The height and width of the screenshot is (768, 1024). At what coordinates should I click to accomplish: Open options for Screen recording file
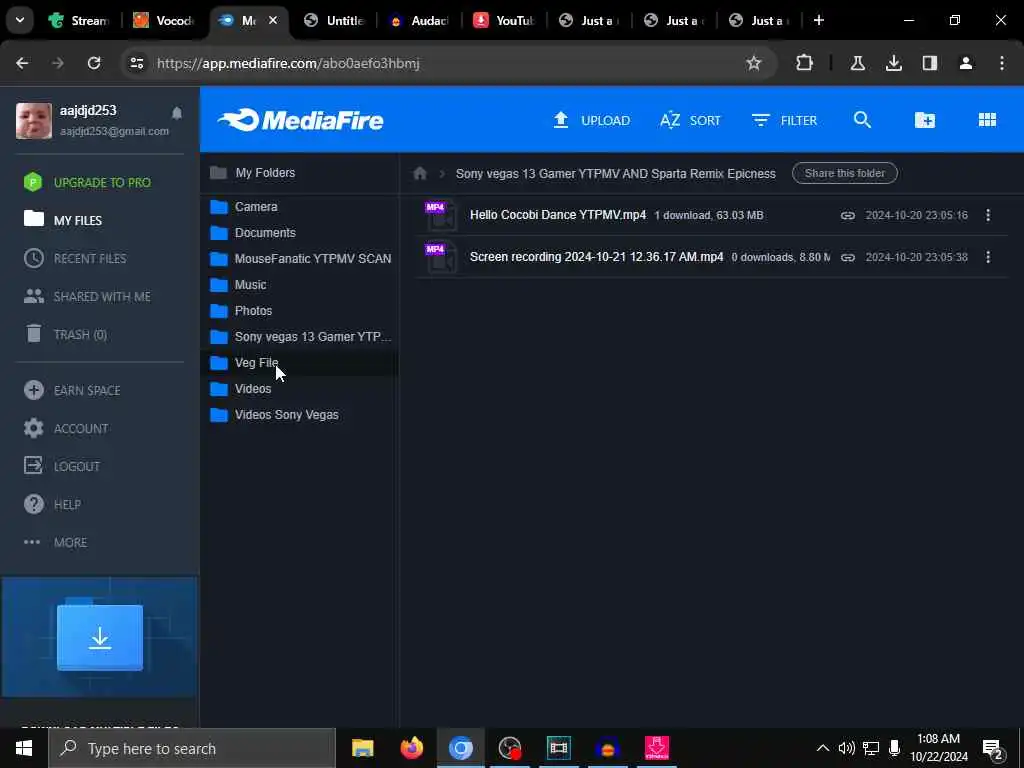(x=988, y=257)
